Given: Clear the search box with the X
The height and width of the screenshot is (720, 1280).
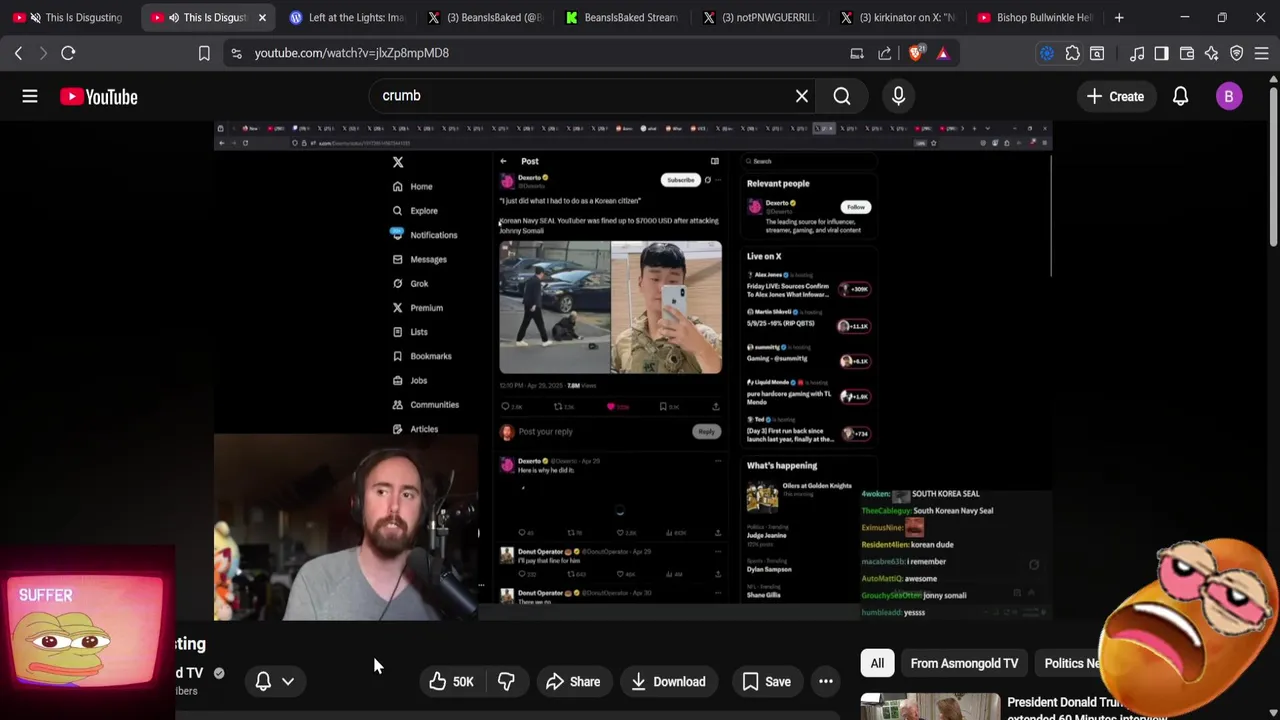Looking at the screenshot, I should click(x=802, y=96).
